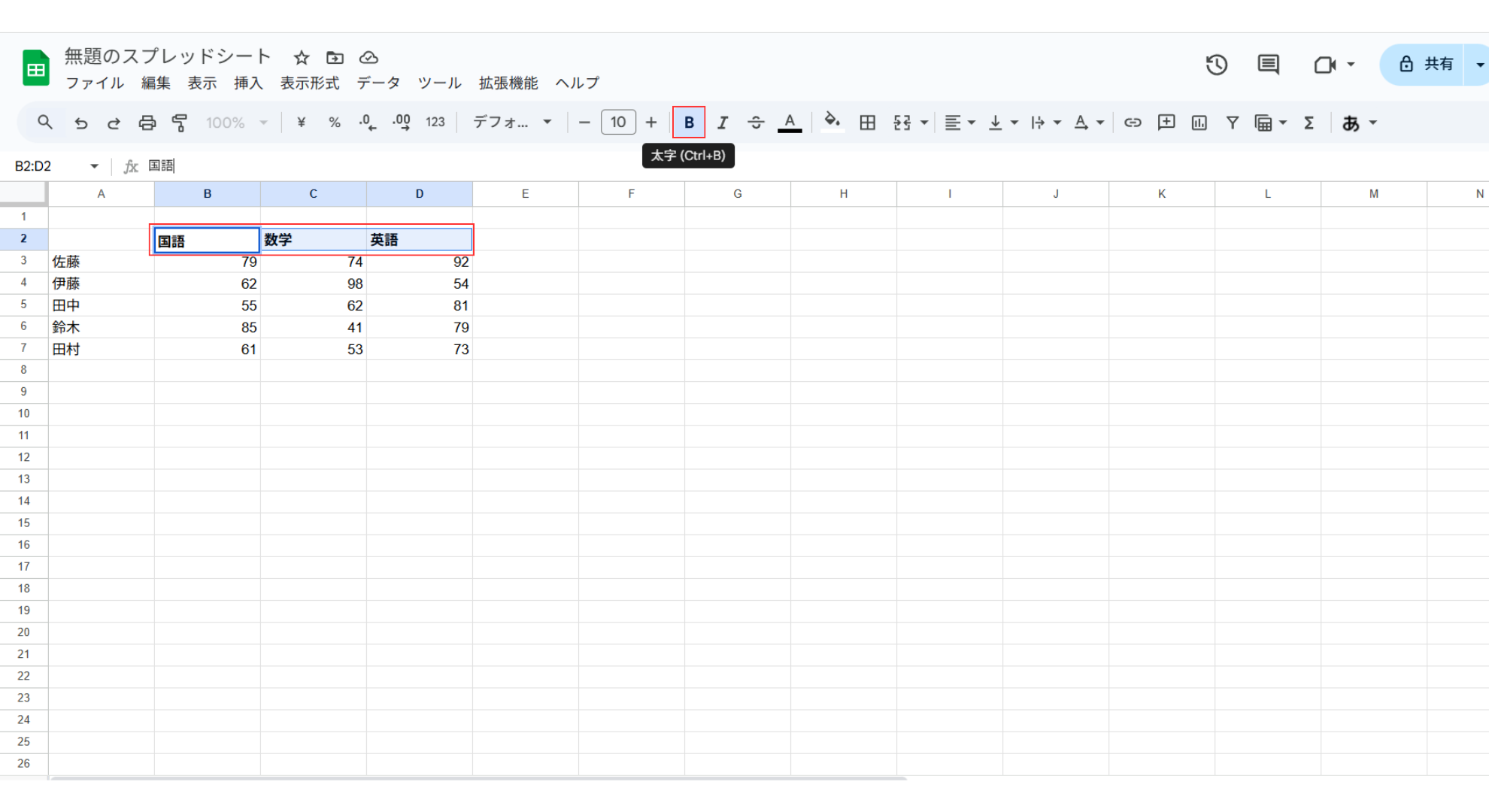Rename the 無題のスプレッドシート title

coord(168,56)
